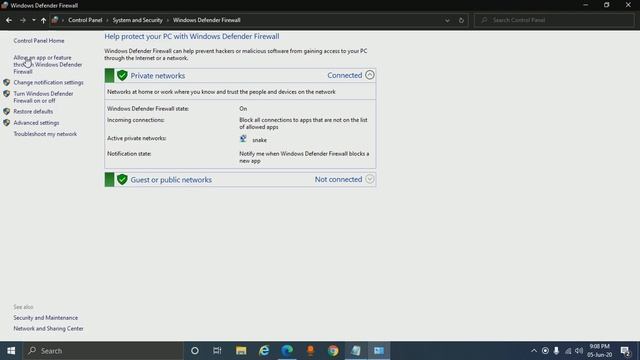Click Connected status for Private networks
Image resolution: width=640 pixels, height=360 pixels.
(344, 75)
